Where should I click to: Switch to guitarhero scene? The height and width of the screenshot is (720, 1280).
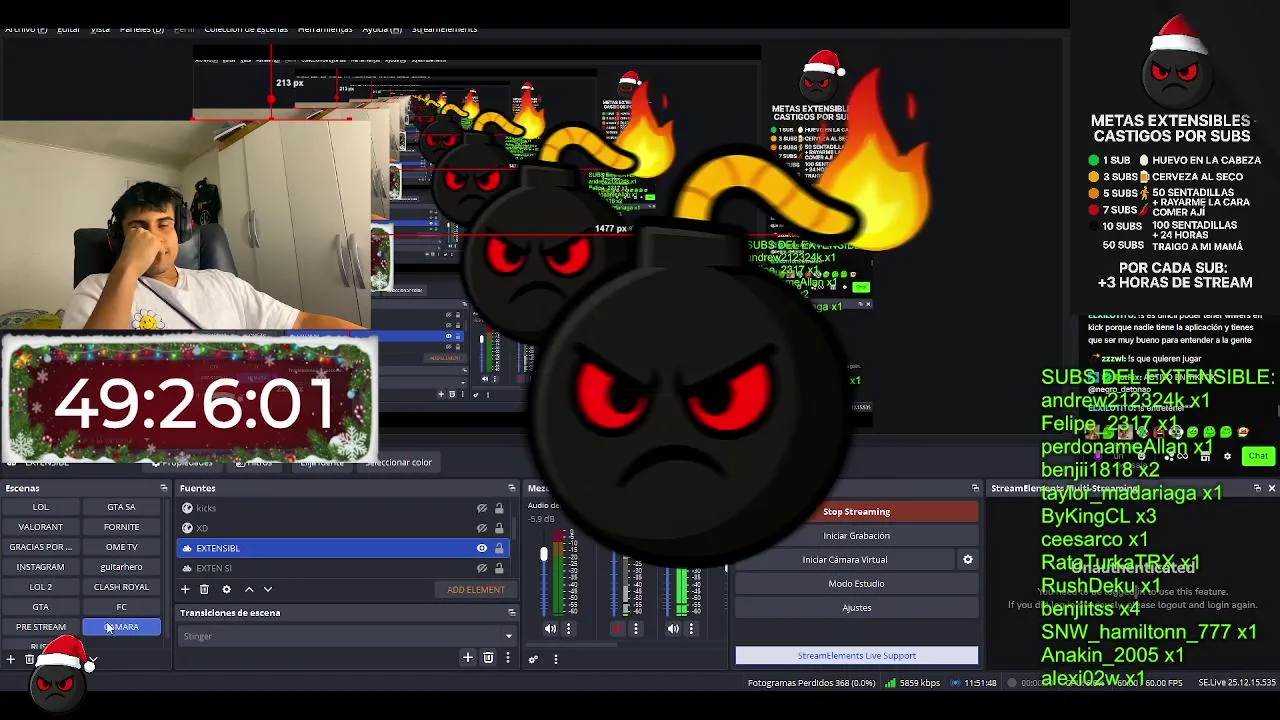[121, 567]
